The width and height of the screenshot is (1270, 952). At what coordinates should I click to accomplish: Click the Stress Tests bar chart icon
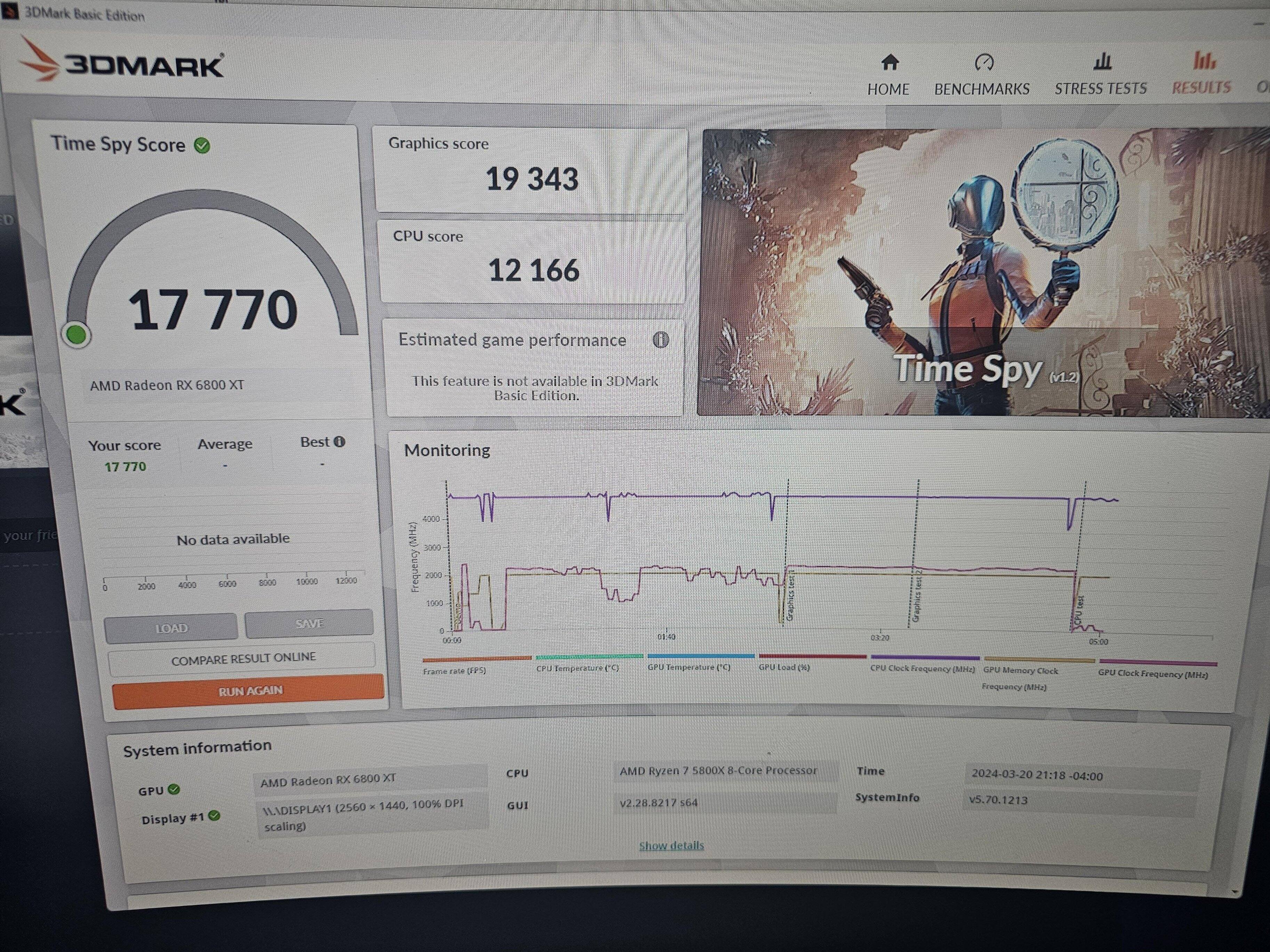click(1102, 61)
